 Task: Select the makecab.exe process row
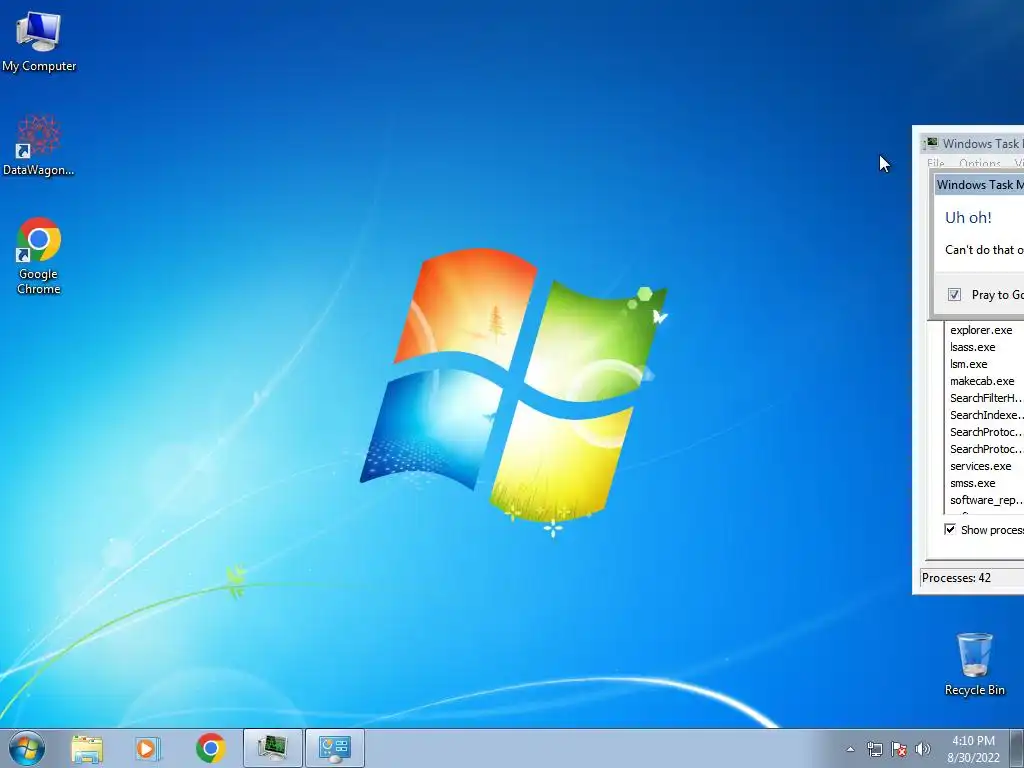pos(985,381)
